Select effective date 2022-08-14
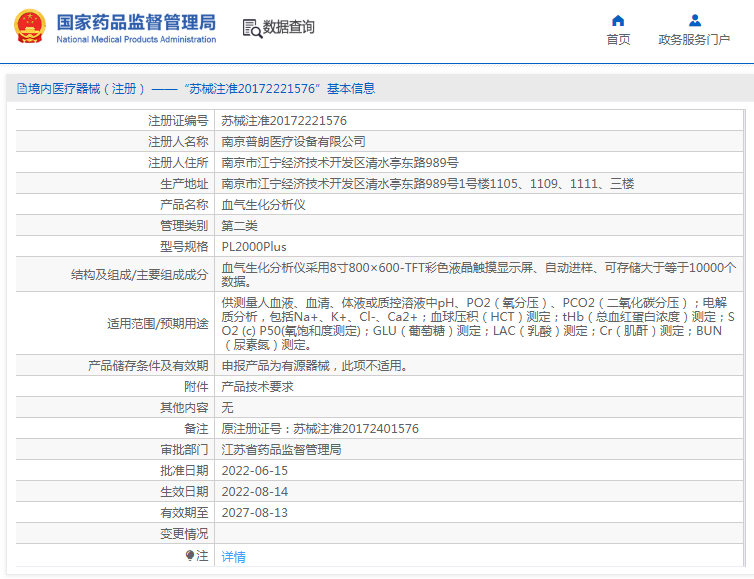This screenshot has height=579, width=754. click(254, 491)
